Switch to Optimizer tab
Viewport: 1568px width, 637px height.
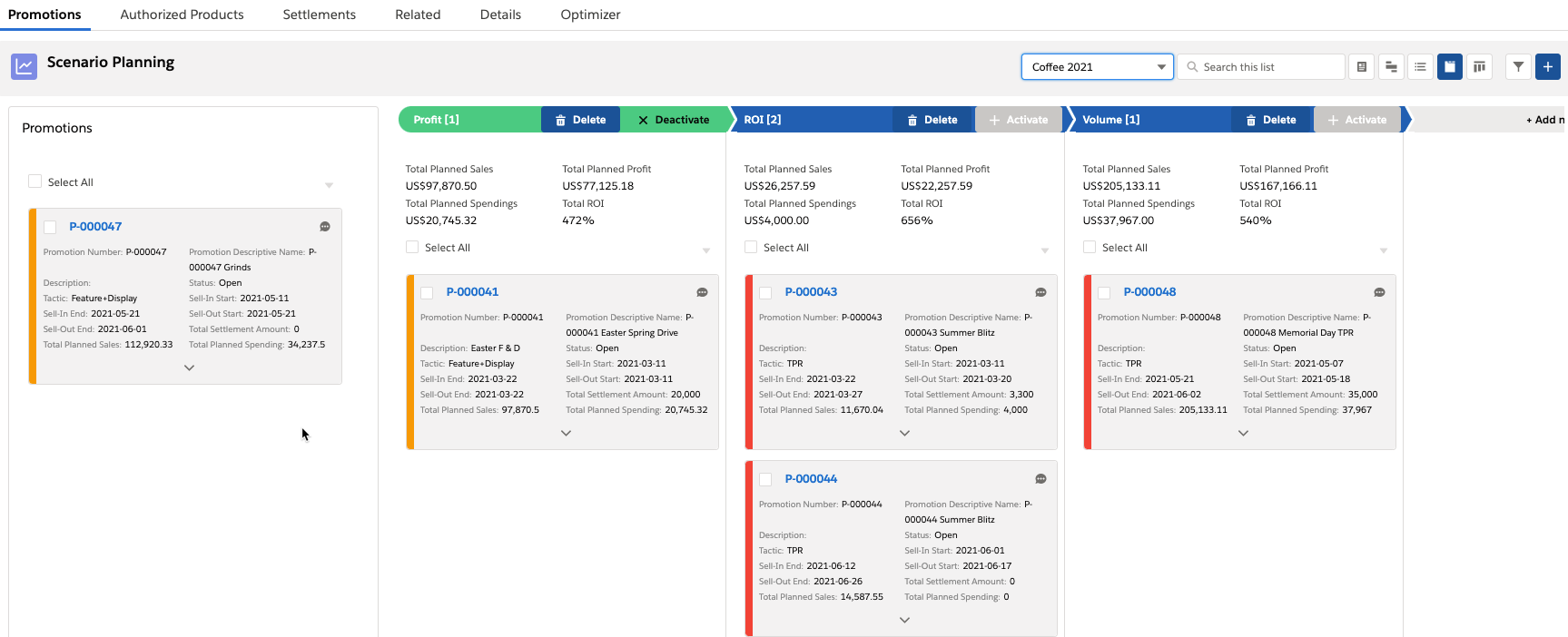click(x=590, y=15)
